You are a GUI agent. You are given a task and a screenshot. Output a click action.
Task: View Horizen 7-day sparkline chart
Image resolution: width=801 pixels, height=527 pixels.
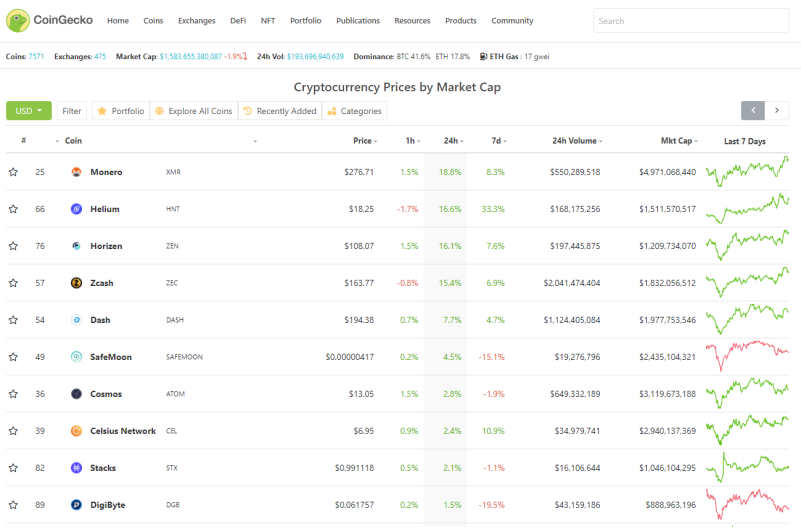tap(747, 246)
